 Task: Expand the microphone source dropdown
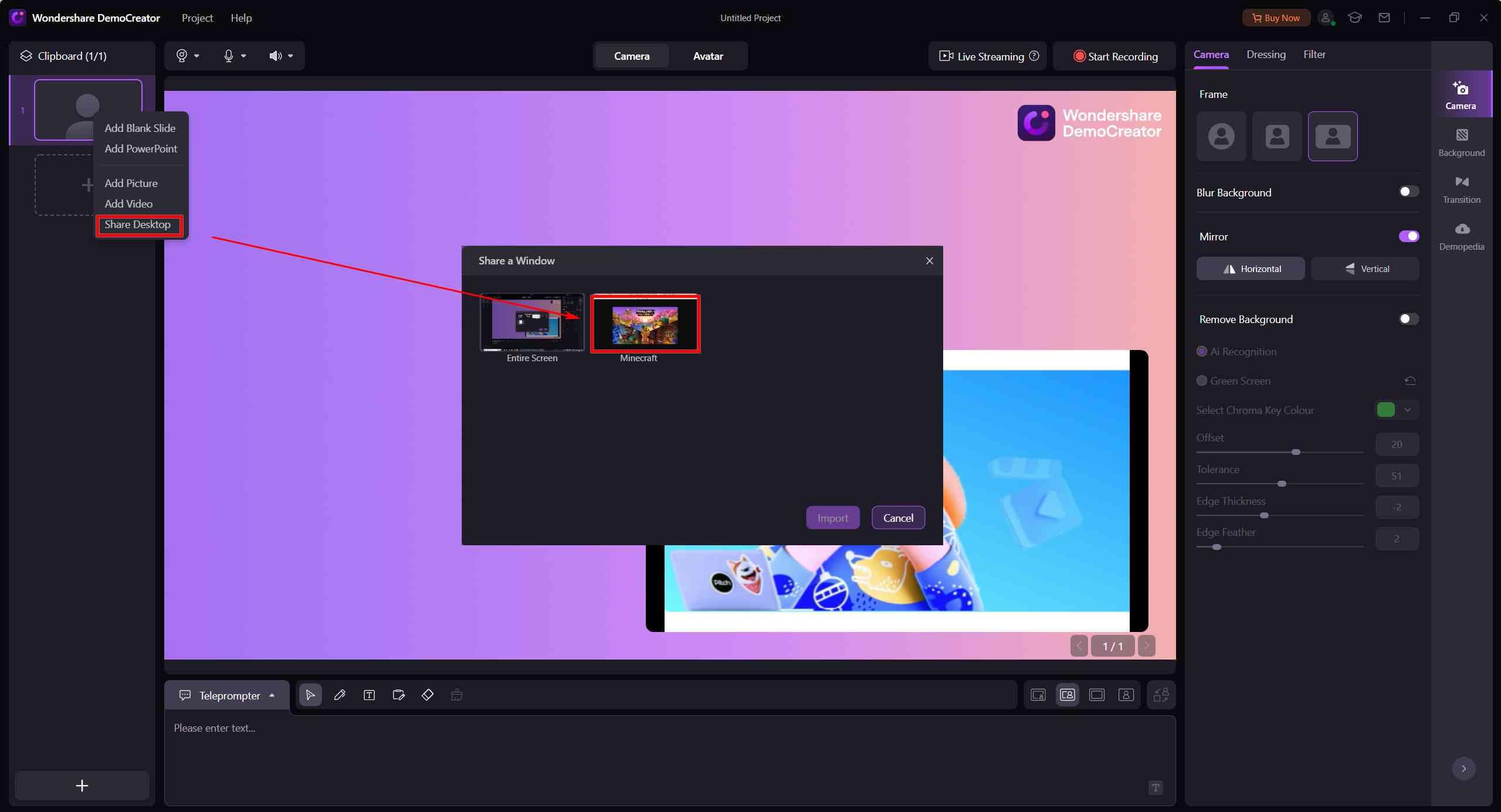(x=243, y=56)
